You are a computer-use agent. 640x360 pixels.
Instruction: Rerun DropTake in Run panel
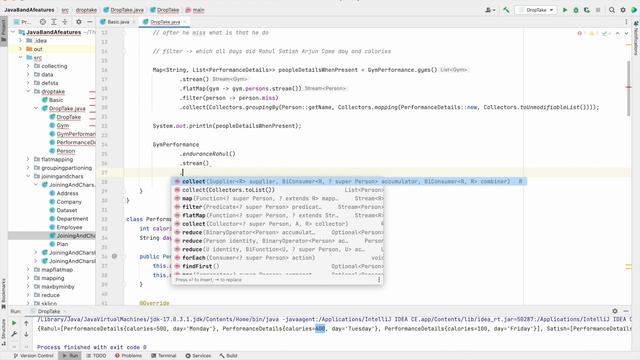coord(14,323)
